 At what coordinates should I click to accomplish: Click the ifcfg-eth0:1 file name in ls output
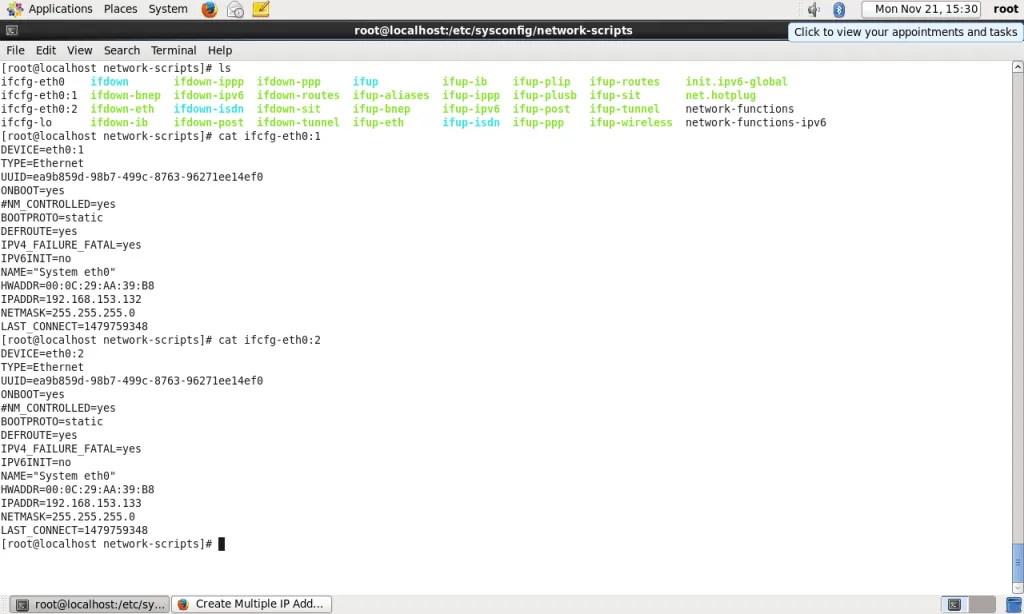(39, 95)
